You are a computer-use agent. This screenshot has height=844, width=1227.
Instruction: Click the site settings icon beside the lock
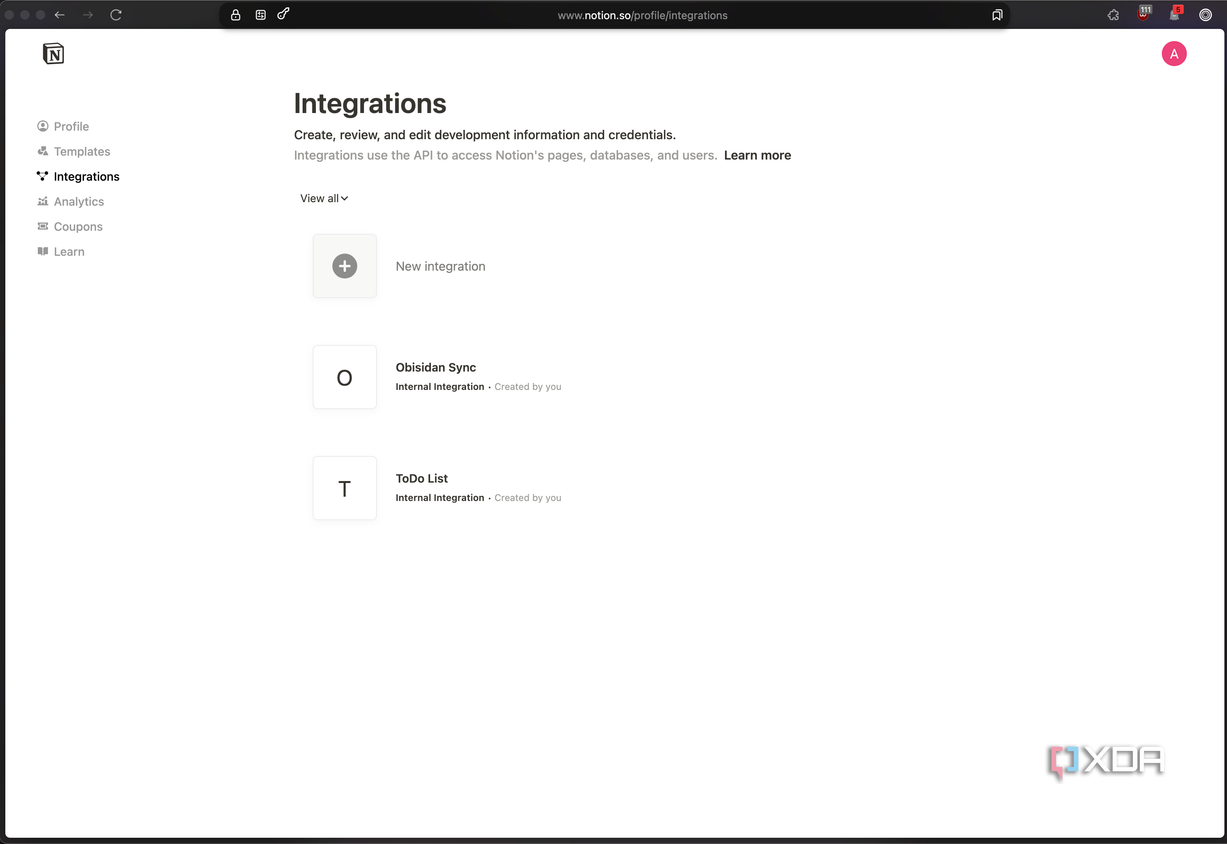point(261,15)
